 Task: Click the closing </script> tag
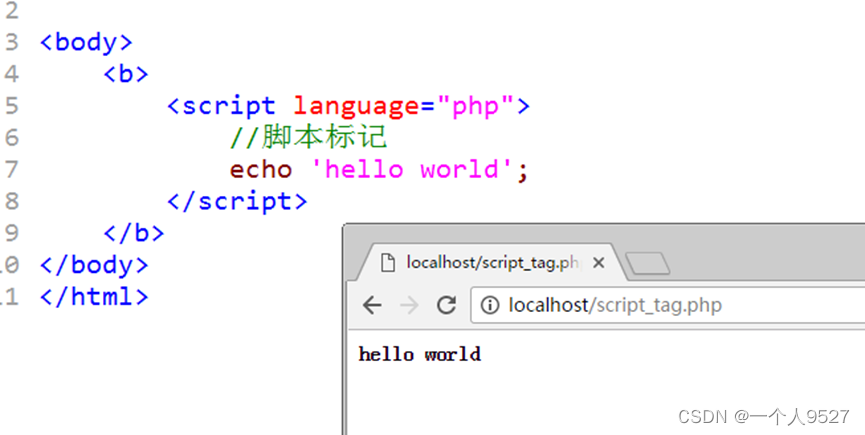(237, 202)
